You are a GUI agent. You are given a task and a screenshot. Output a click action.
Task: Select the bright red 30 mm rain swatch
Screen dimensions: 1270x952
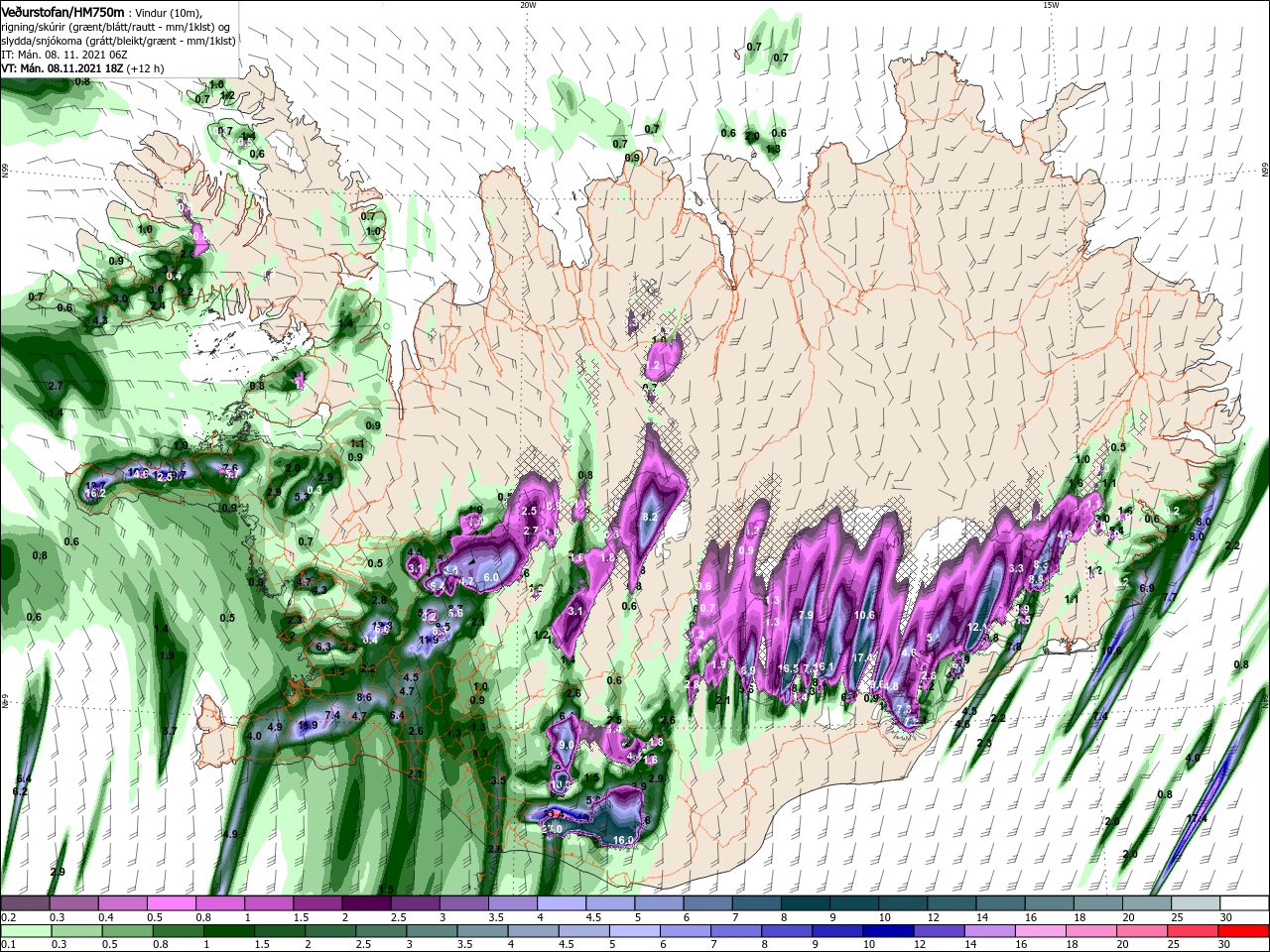(1244, 931)
